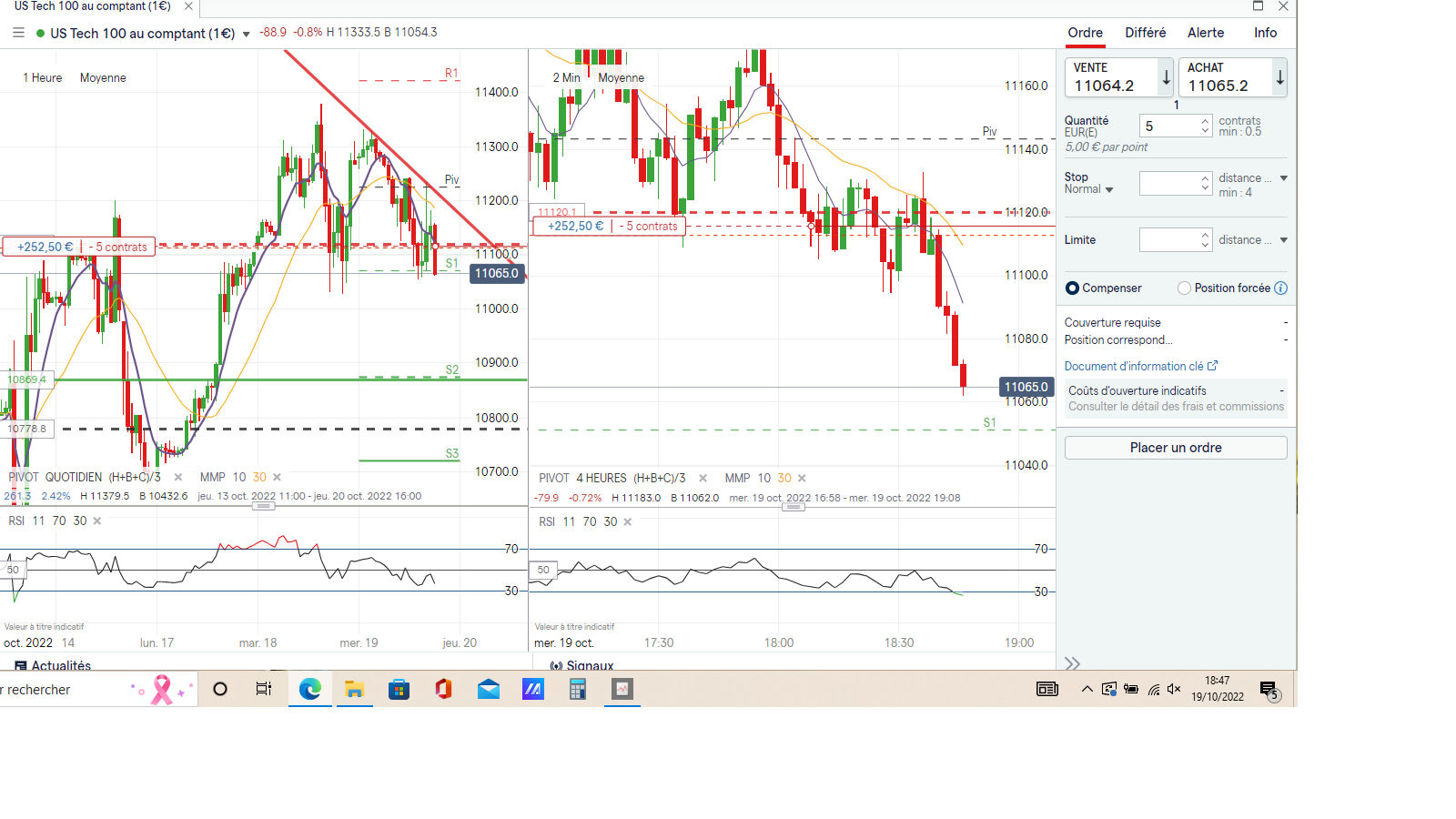Open the Moyenne price setting on the 2 Min chart
The image size is (1456, 819).
(x=621, y=78)
